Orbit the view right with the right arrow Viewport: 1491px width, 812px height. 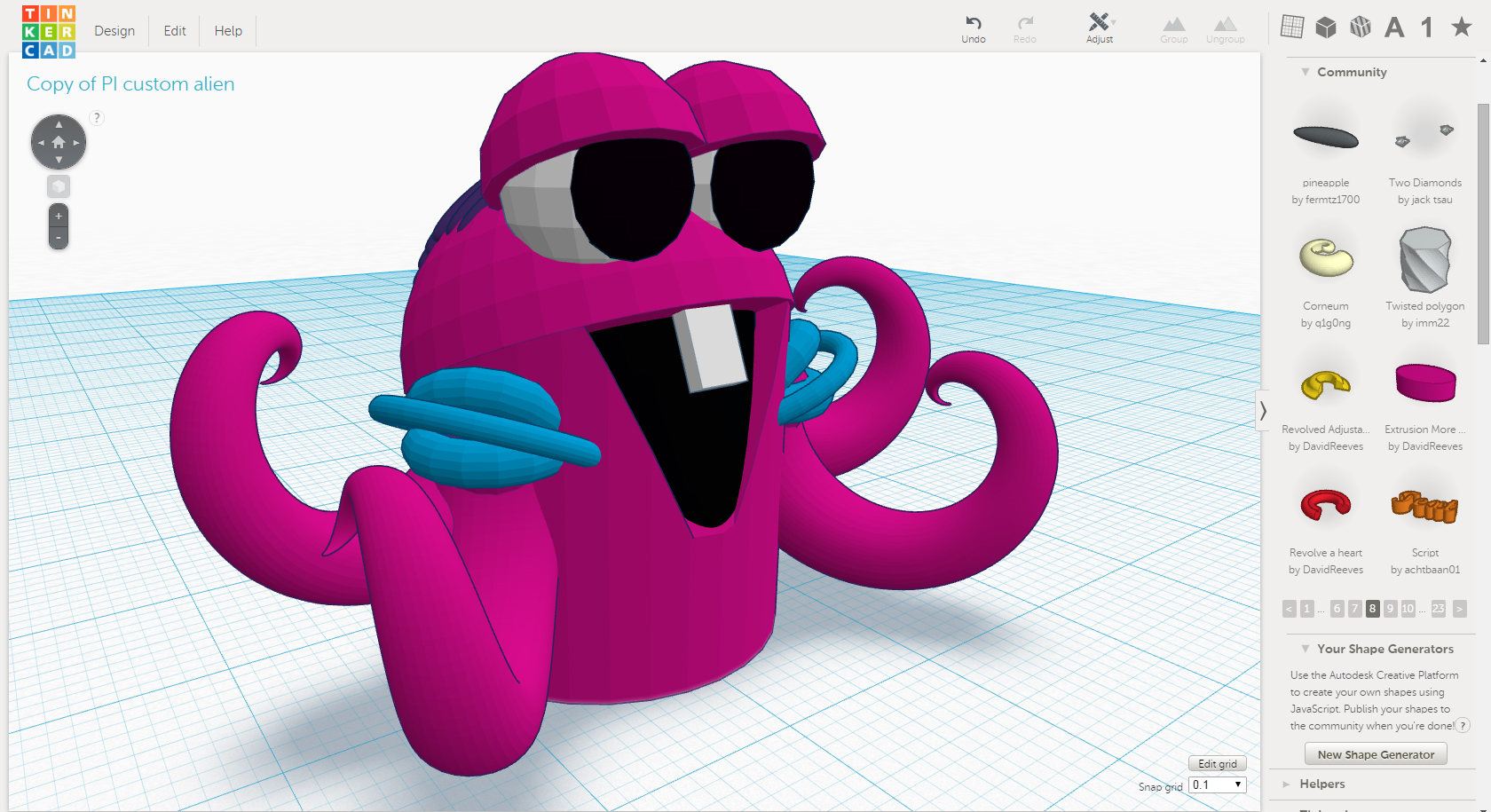[x=76, y=142]
